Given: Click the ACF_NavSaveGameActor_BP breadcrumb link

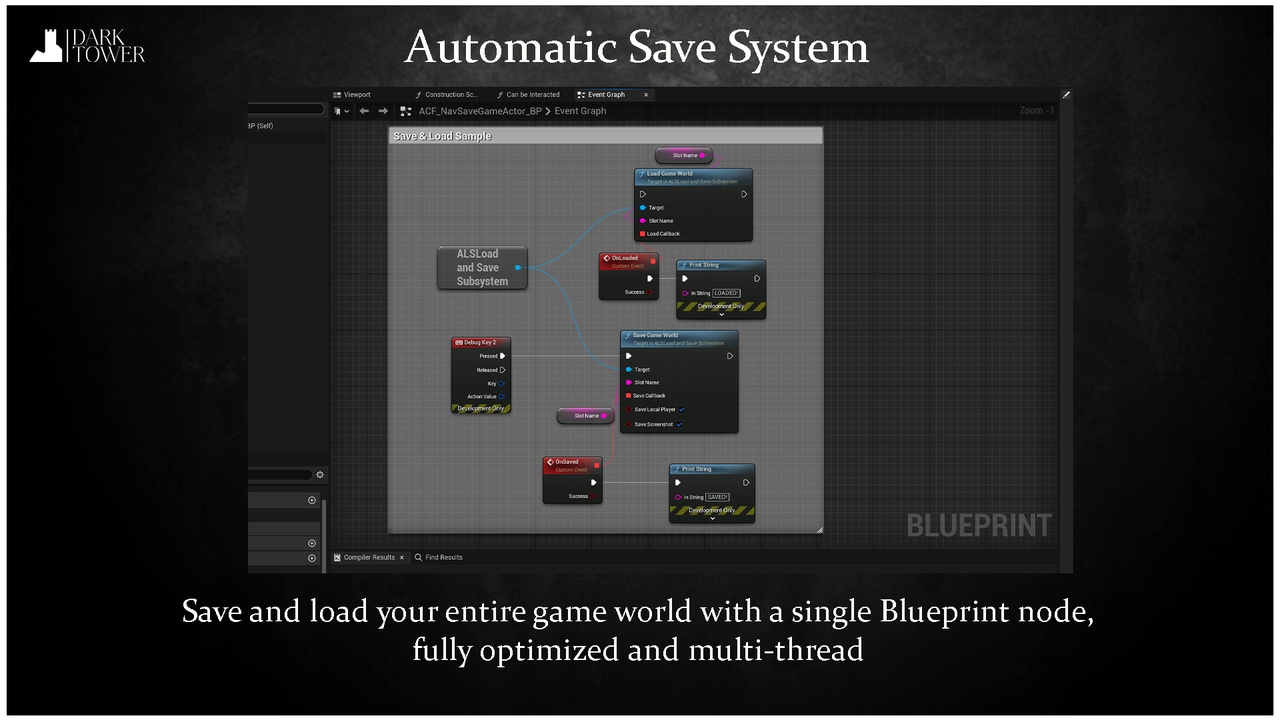Looking at the screenshot, I should [x=480, y=111].
